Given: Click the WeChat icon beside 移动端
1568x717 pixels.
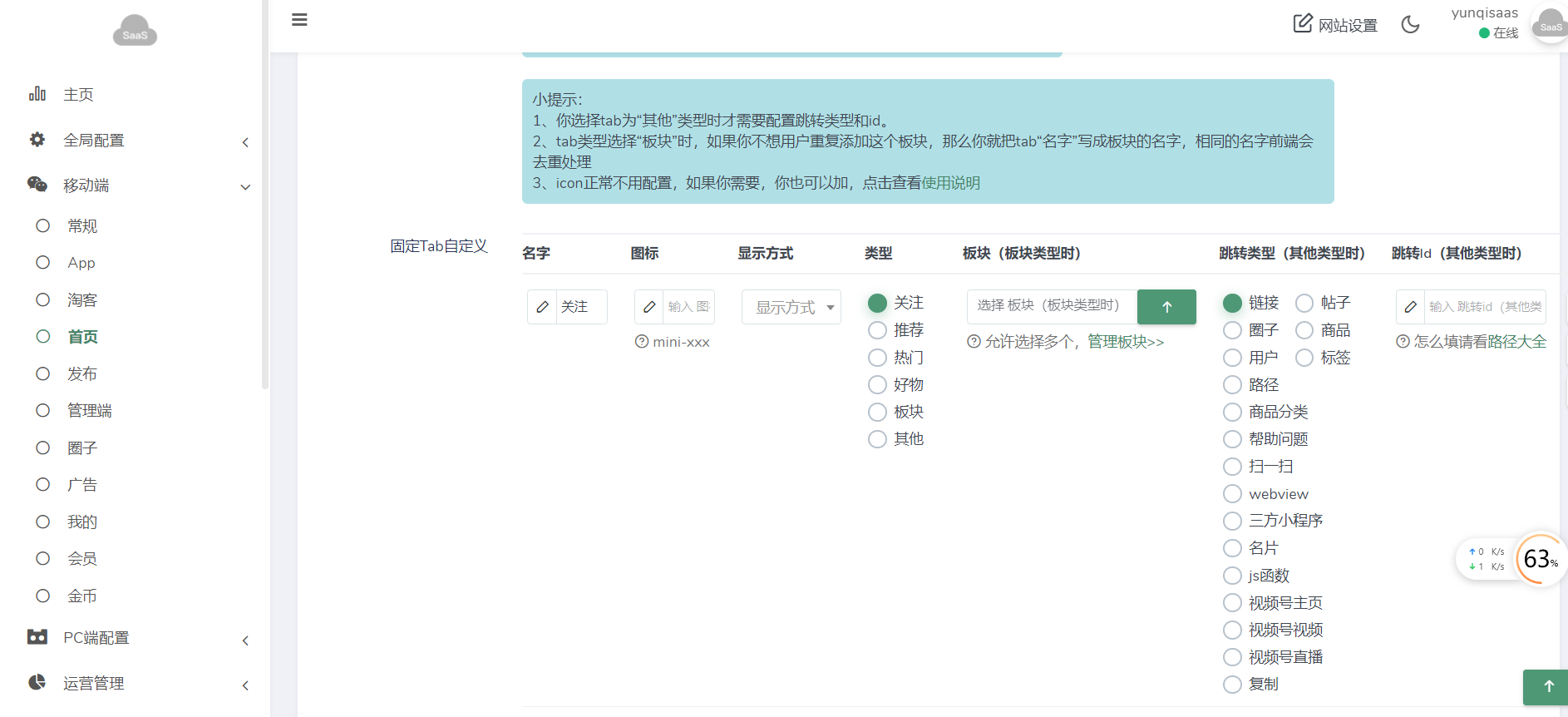Looking at the screenshot, I should [37, 184].
